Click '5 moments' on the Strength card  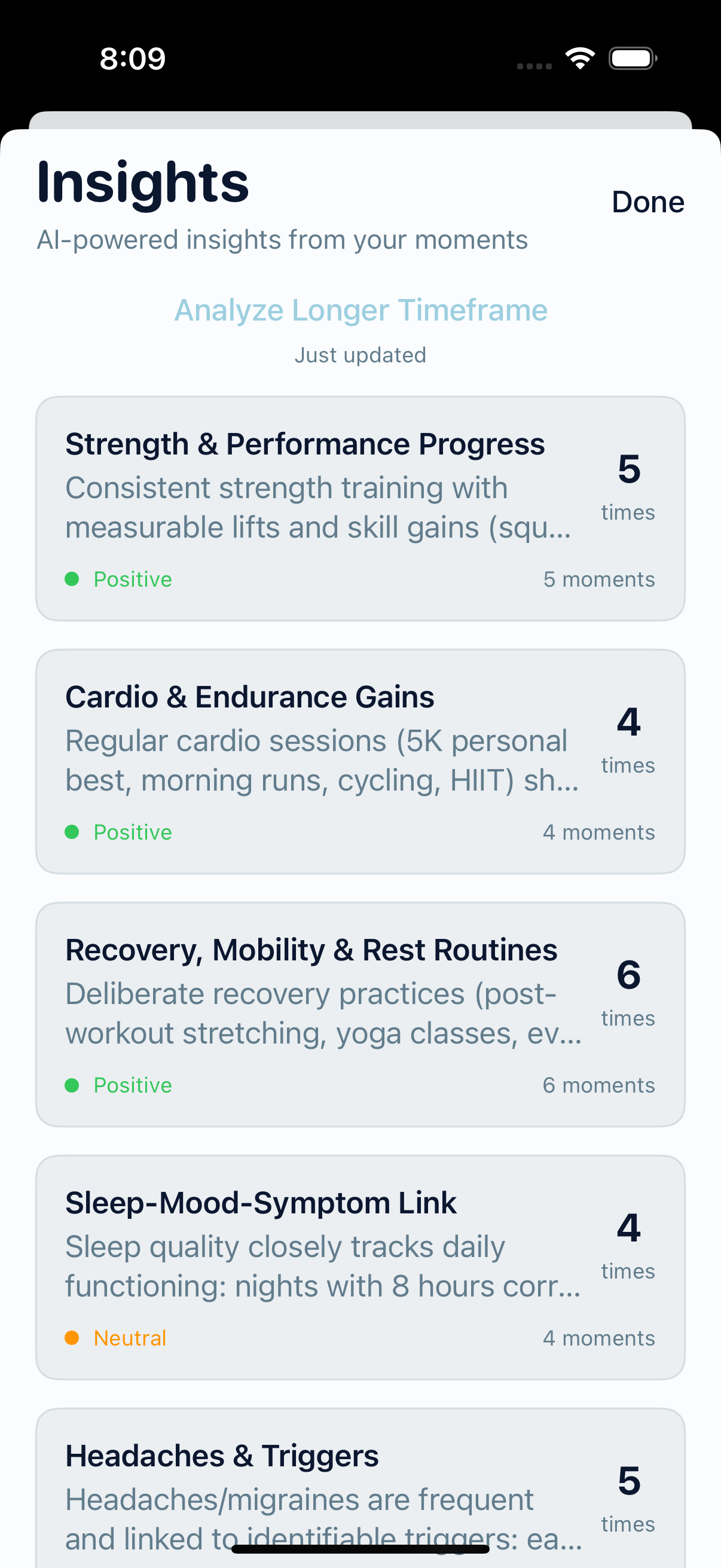click(599, 579)
